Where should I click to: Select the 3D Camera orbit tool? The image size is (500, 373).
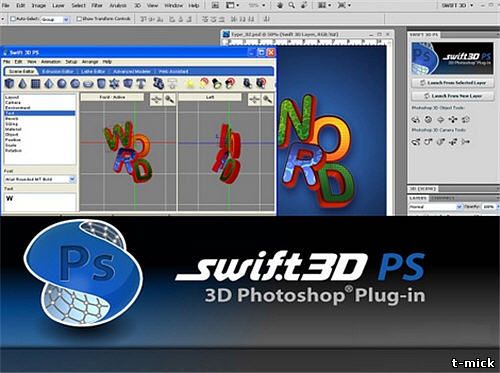coord(416,142)
